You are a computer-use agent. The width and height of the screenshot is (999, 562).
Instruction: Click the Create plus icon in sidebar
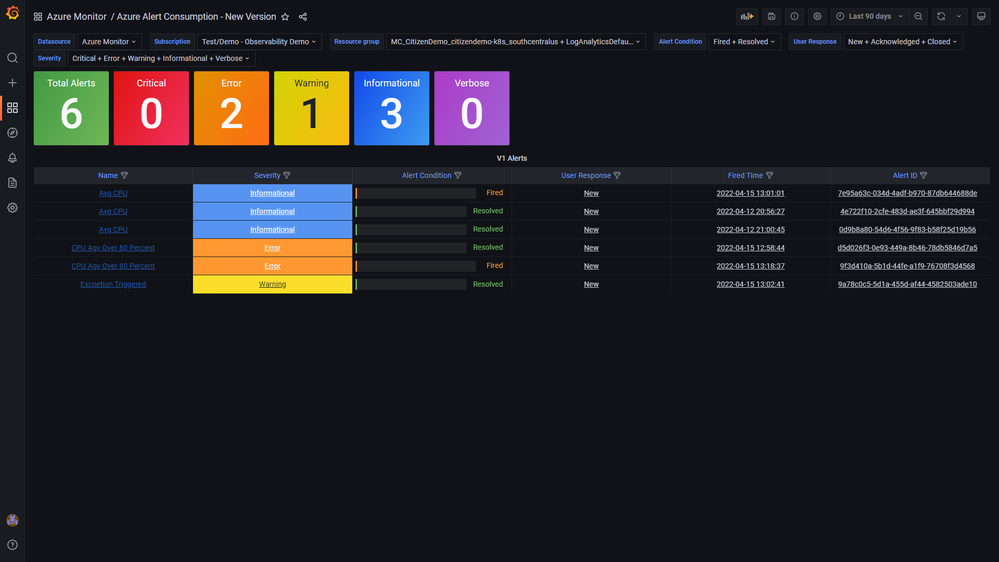pos(12,83)
